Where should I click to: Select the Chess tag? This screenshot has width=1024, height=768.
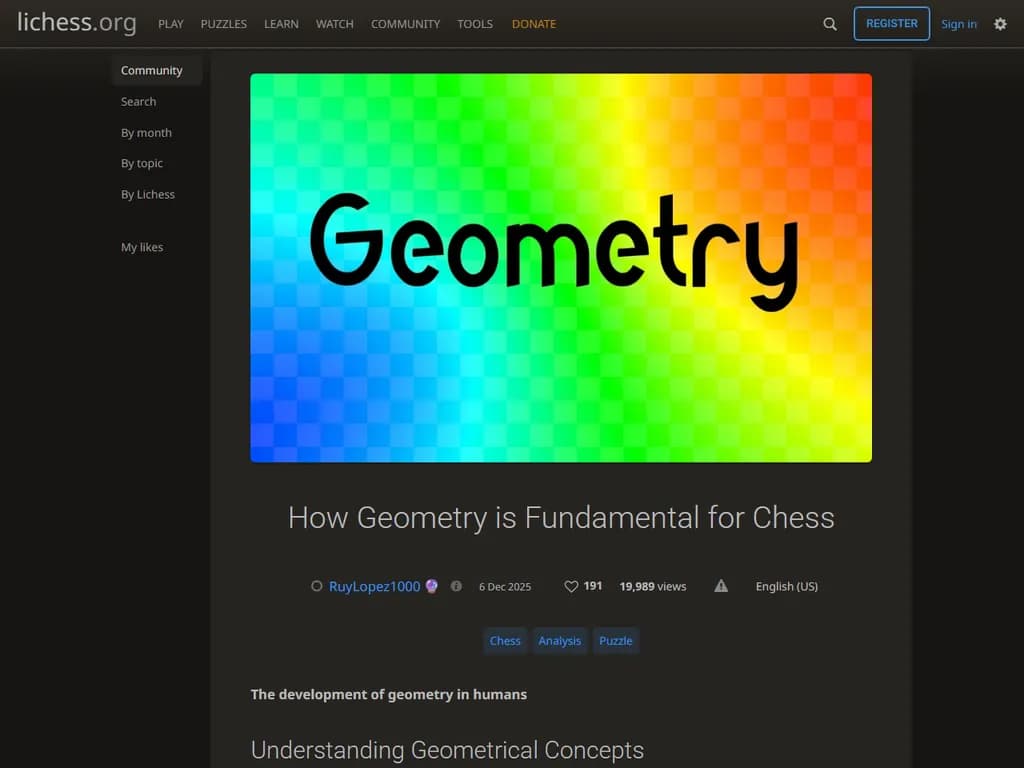[x=505, y=640]
